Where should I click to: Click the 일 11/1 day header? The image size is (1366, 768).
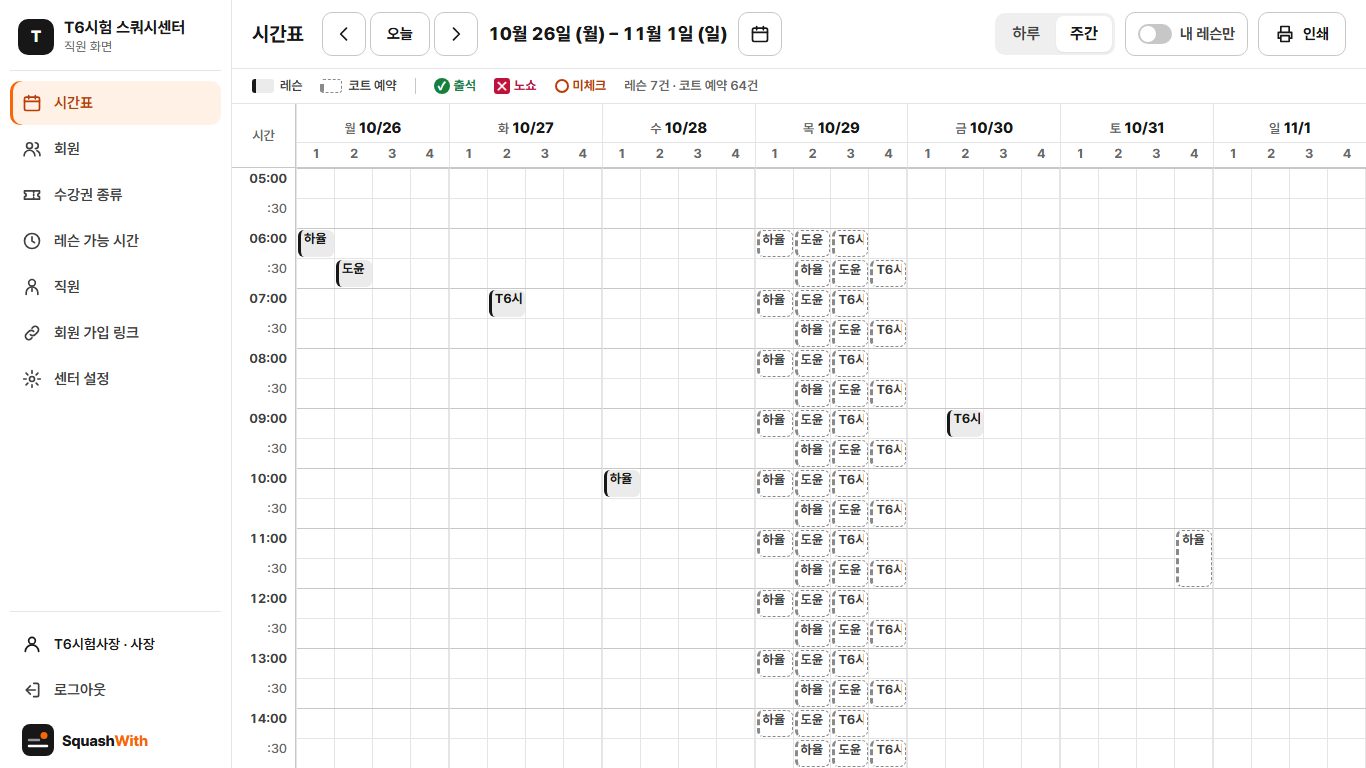pos(1290,128)
